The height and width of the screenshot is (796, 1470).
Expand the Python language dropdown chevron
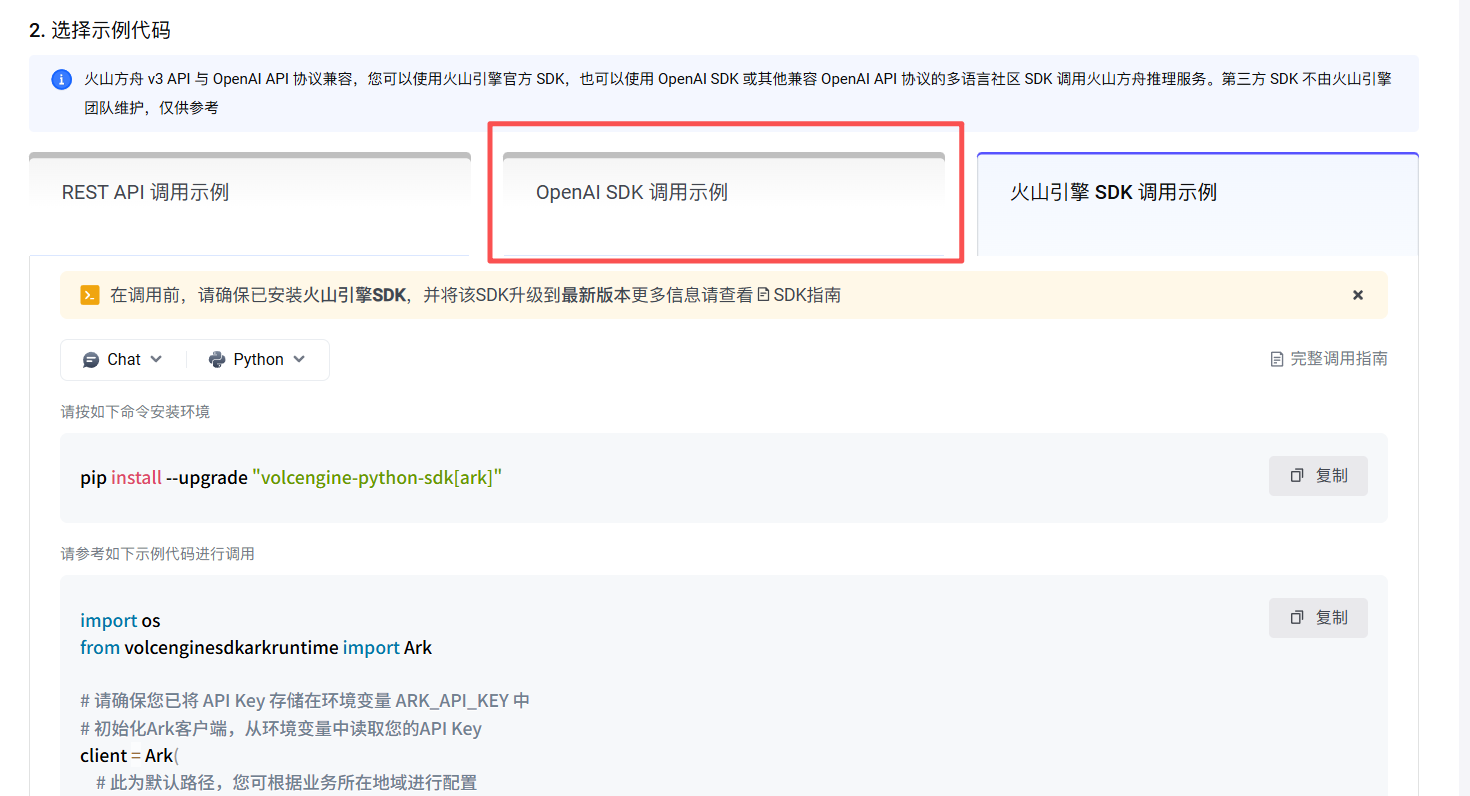pos(299,359)
